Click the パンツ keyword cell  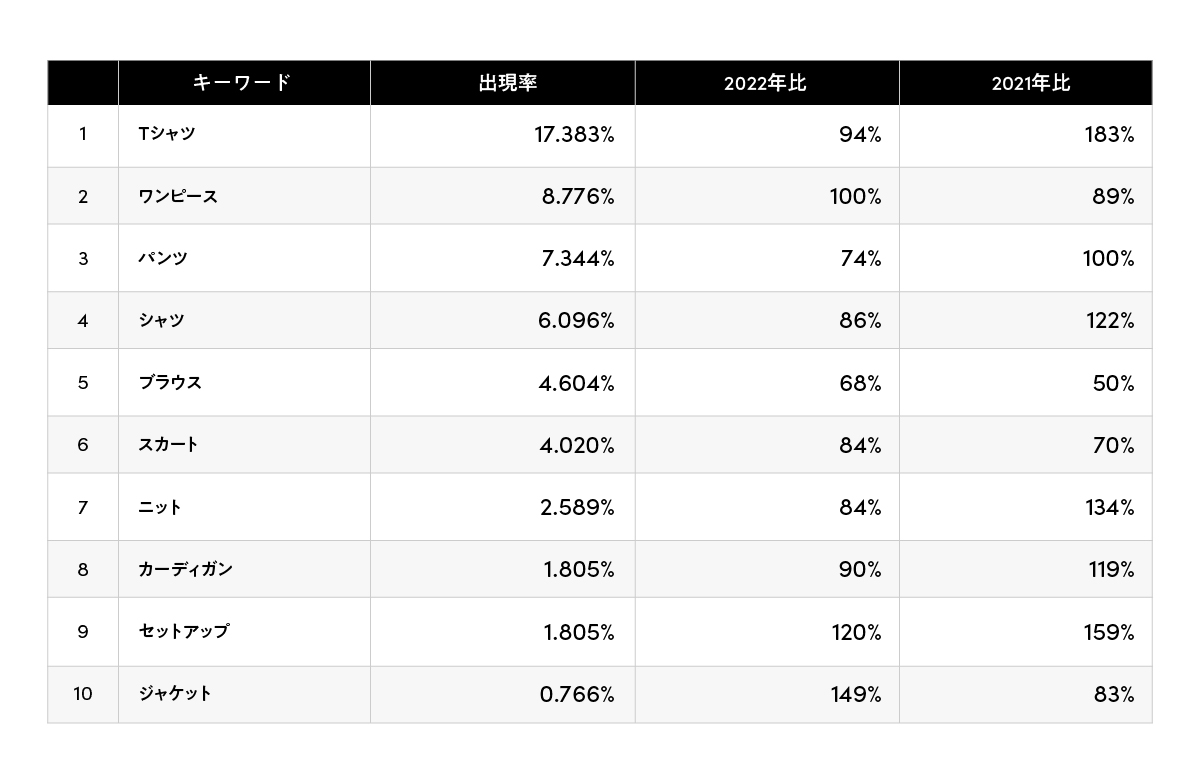point(163,258)
